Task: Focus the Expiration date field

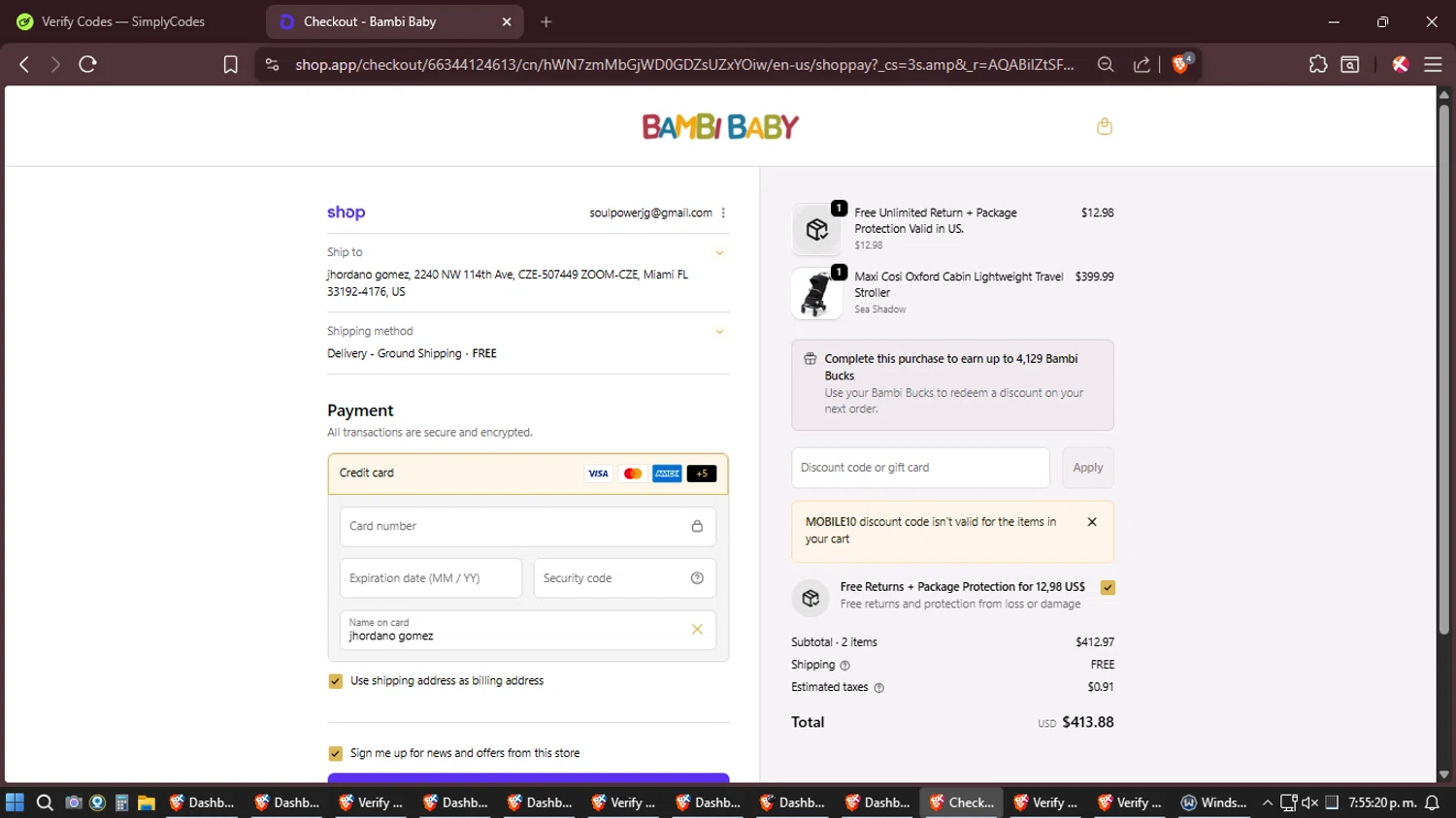Action: point(431,578)
